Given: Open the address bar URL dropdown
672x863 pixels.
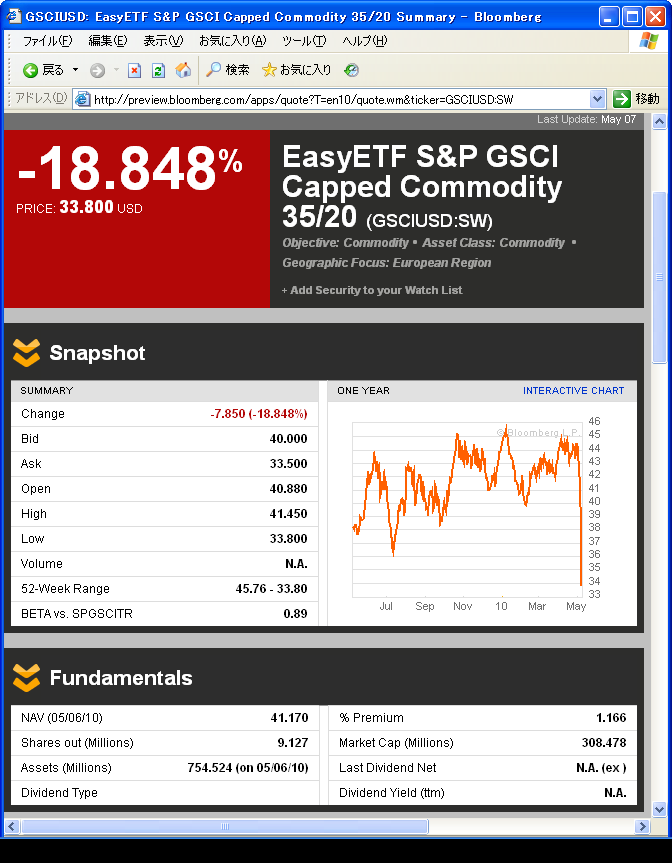Looking at the screenshot, I should pyautogui.click(x=598, y=98).
